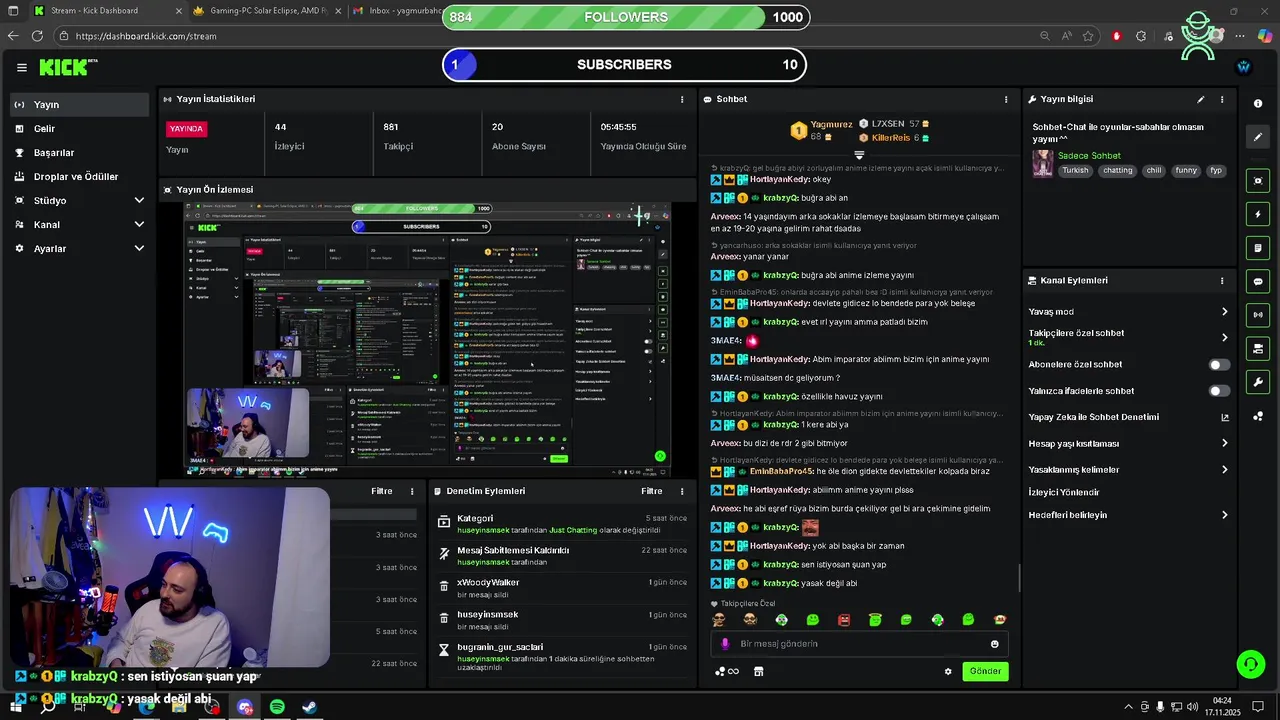The width and height of the screenshot is (1280, 720).
Task: Click the info icon in the right sidebar
Action: click(x=1258, y=103)
